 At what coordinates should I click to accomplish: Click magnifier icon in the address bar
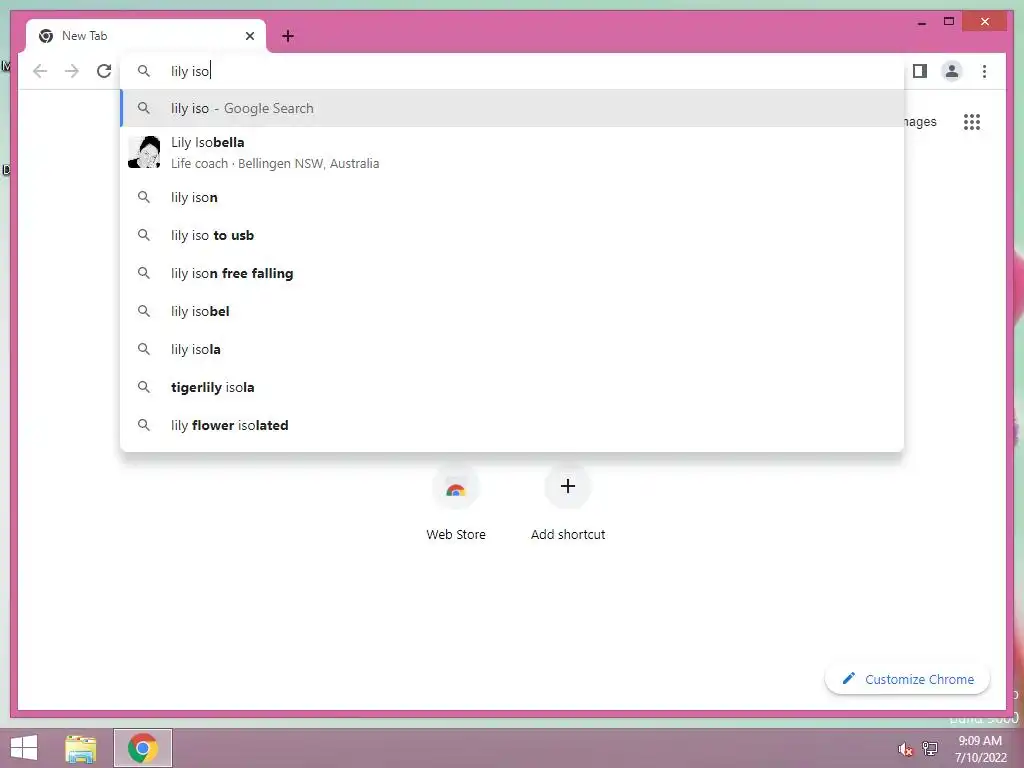[144, 71]
